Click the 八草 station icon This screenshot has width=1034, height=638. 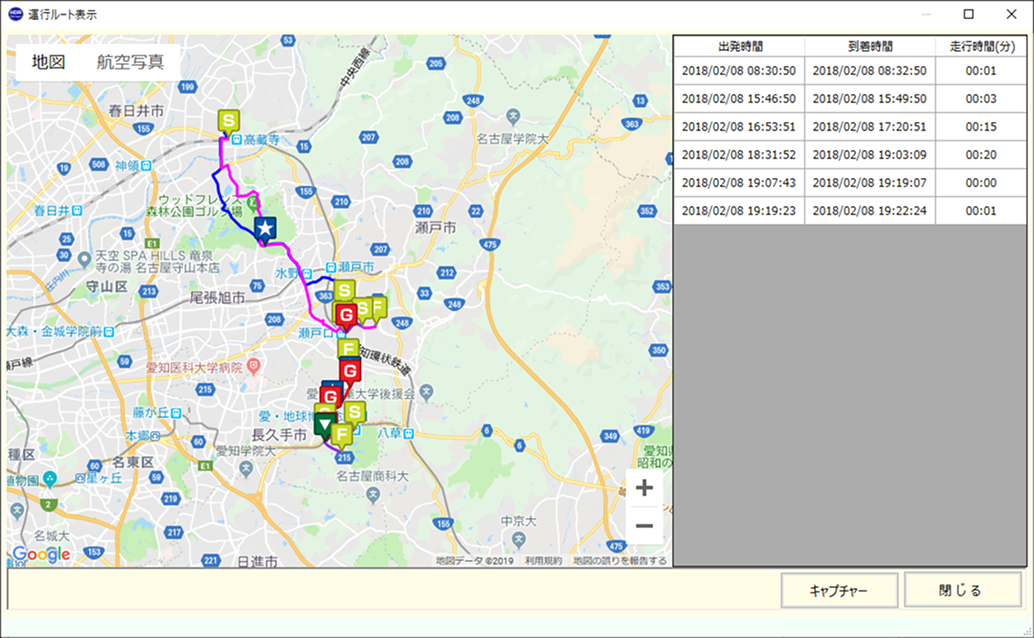(409, 433)
